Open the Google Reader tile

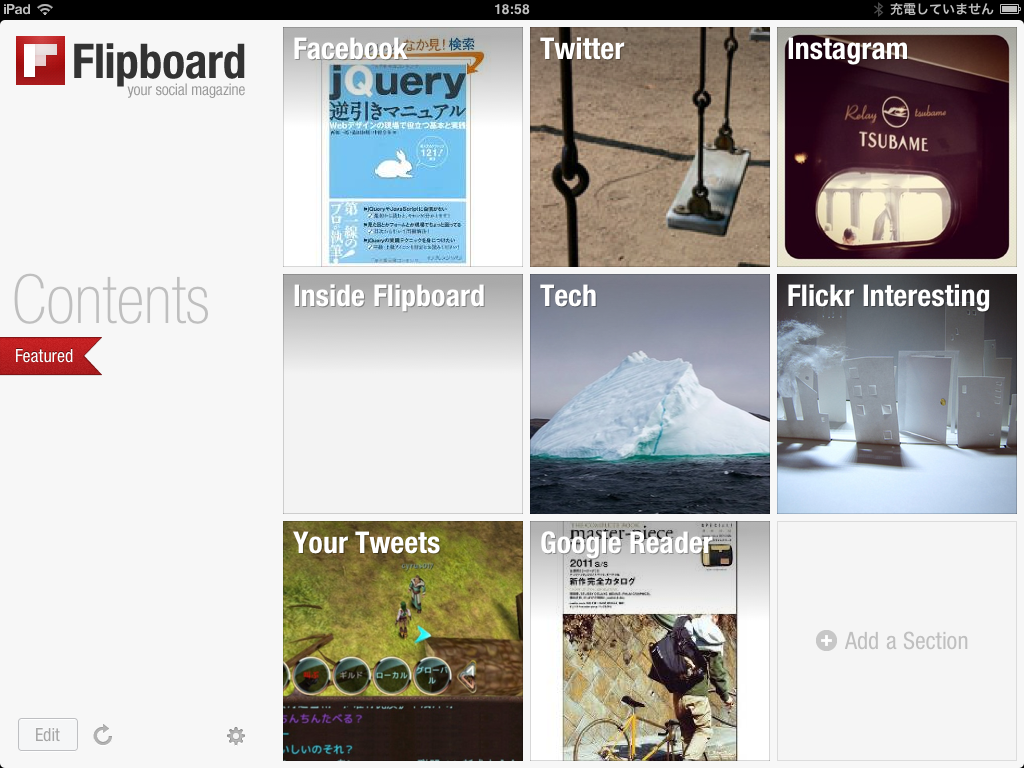(x=650, y=641)
